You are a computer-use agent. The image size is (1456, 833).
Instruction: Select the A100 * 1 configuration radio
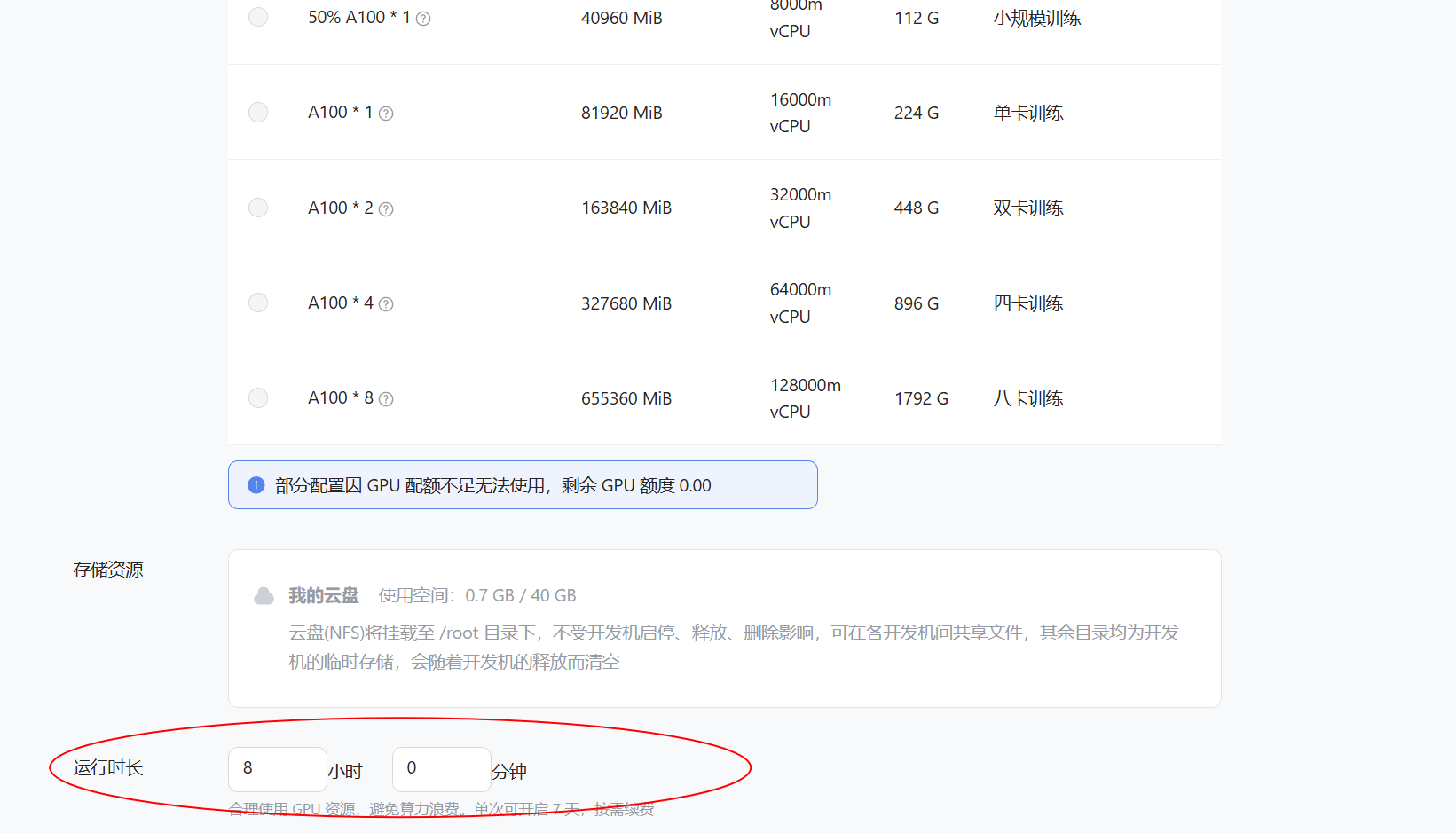(x=258, y=112)
